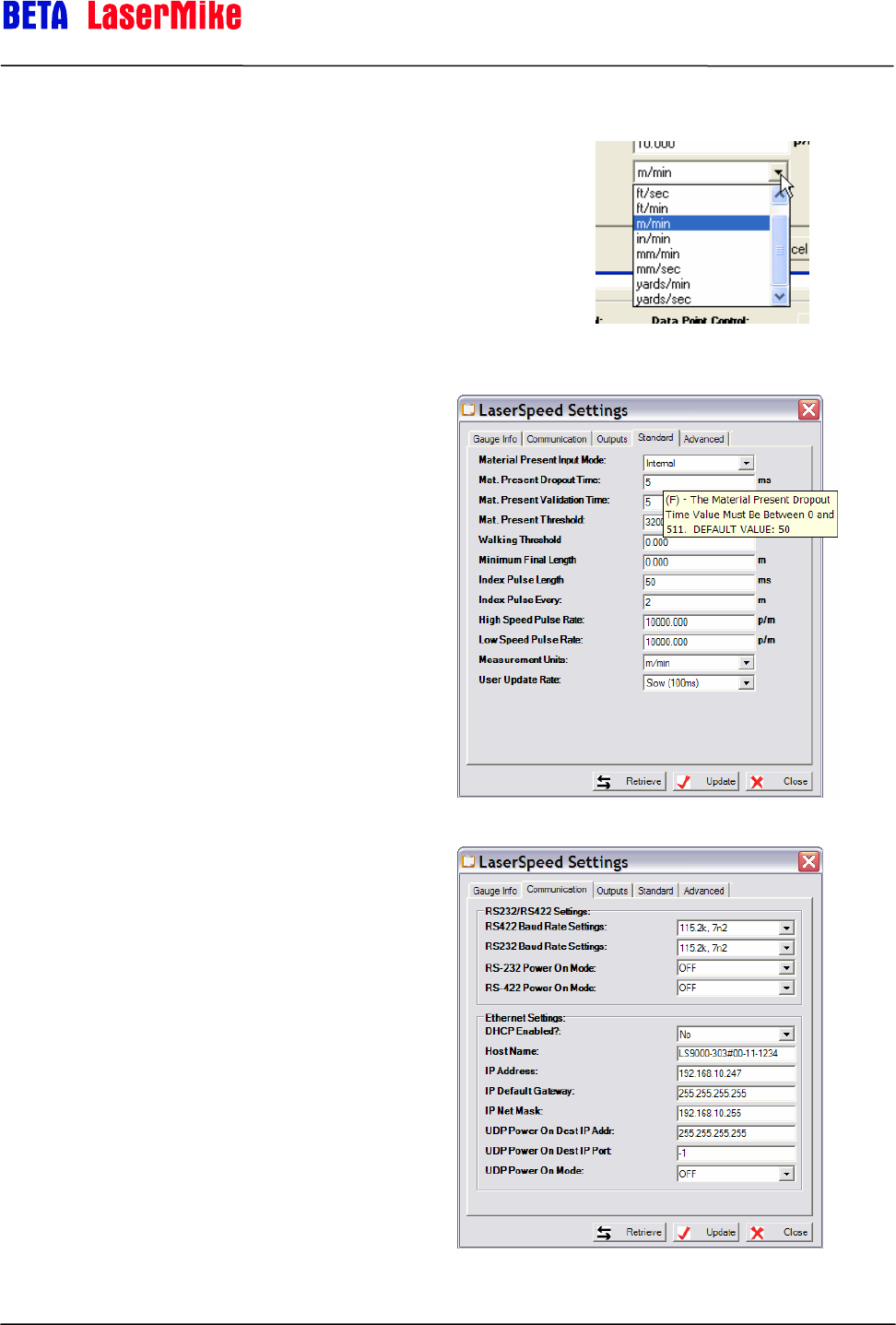Screen dimensions: 896x1325
Task: Expand RS232 Baud Rate Settings dropdown
Action: 786,948
